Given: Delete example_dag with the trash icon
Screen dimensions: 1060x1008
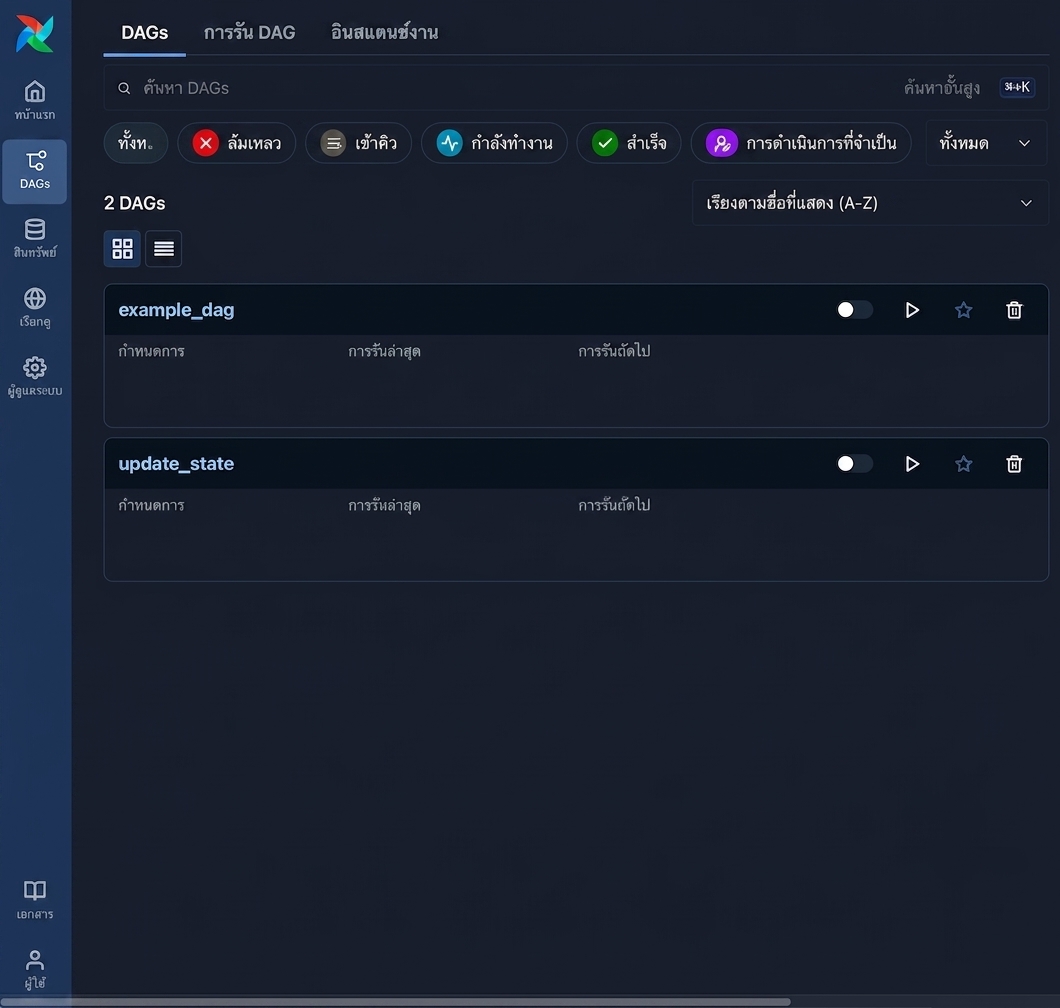Looking at the screenshot, I should [x=1014, y=310].
